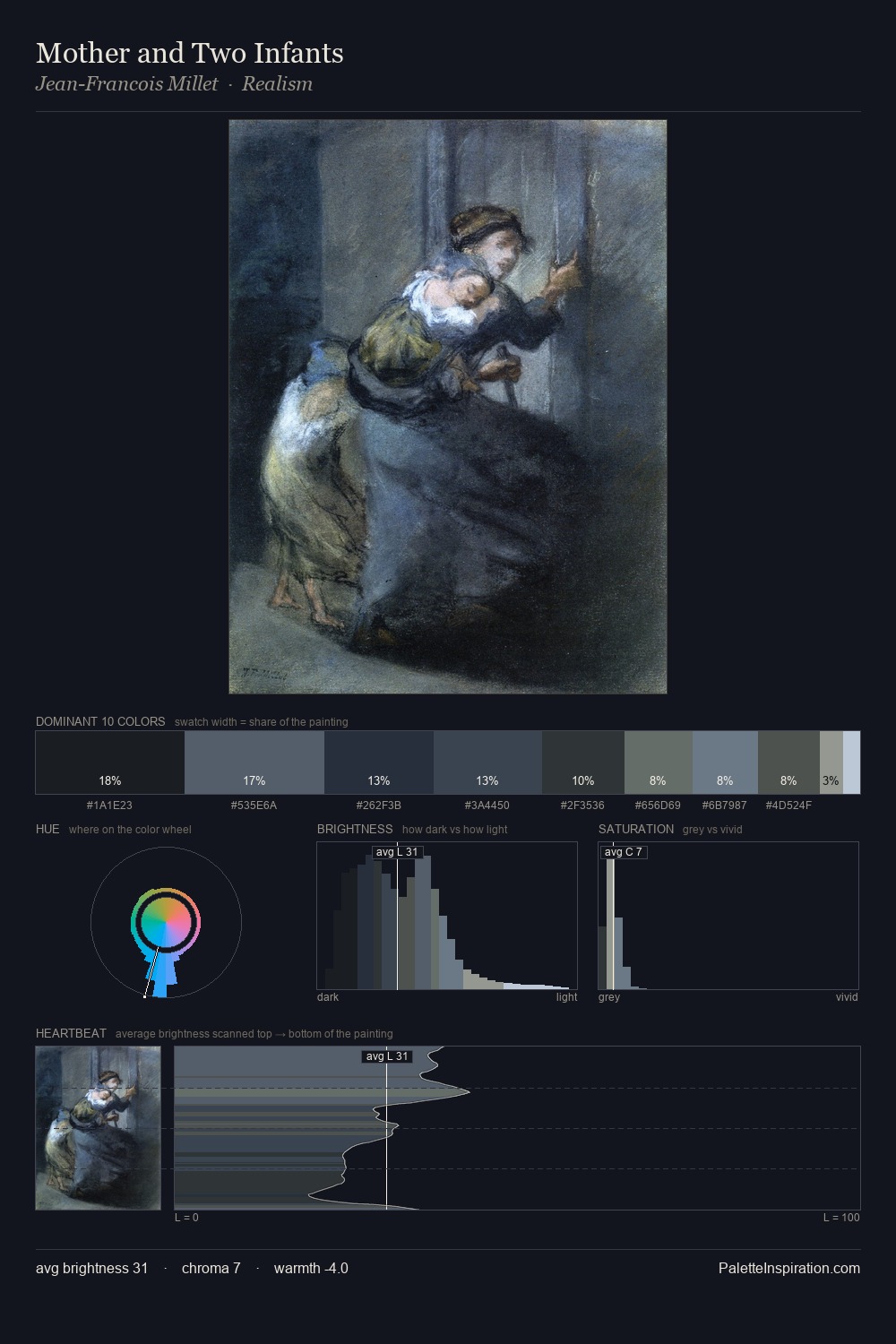Select the palest swatch at the palette's end
The height and width of the screenshot is (1344, 896).
point(851,762)
